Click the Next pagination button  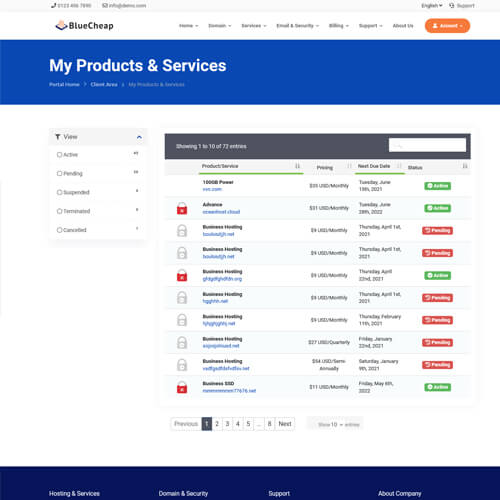pyautogui.click(x=285, y=424)
